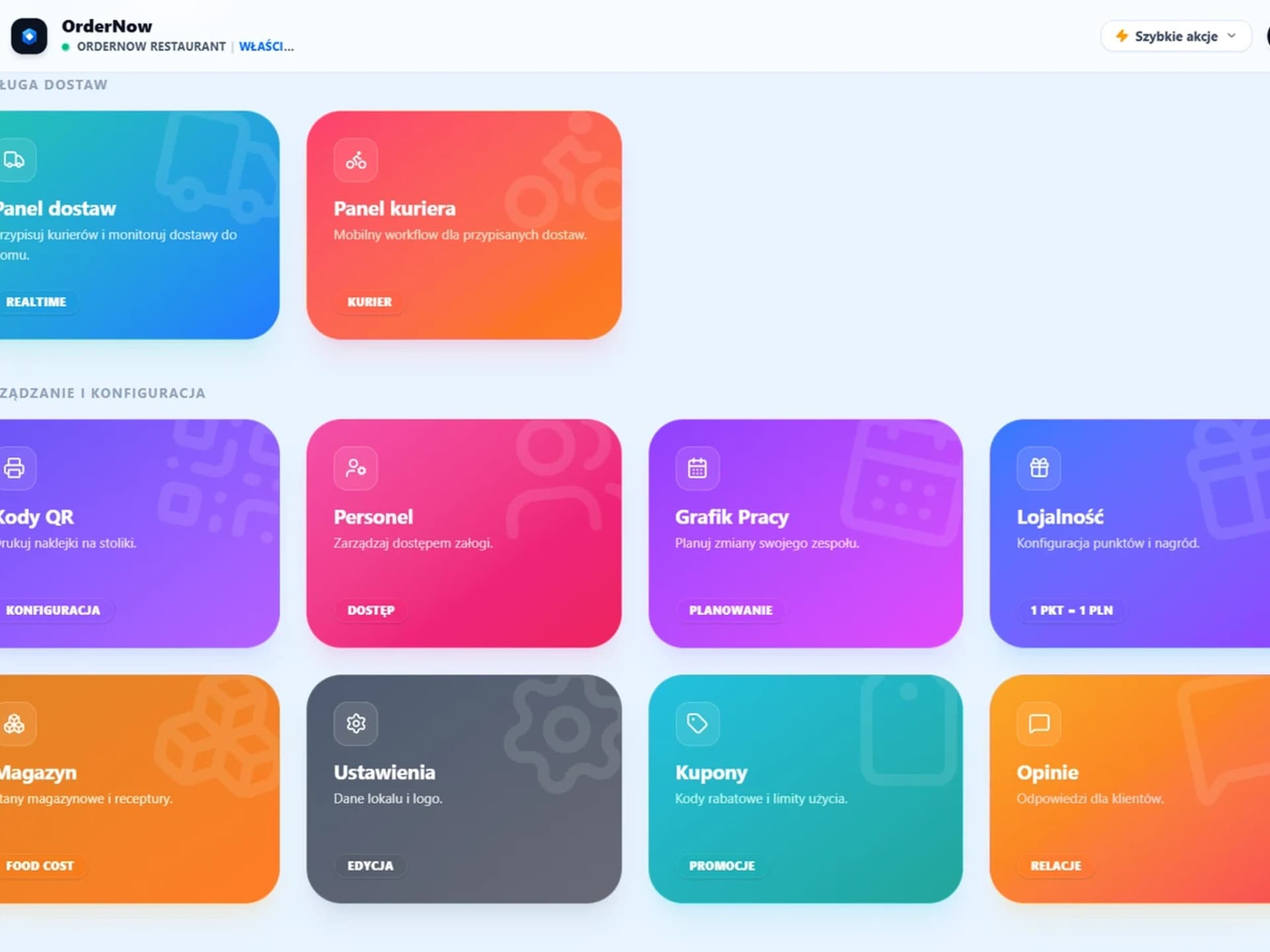Open the Panel dostaw card title

click(58, 209)
